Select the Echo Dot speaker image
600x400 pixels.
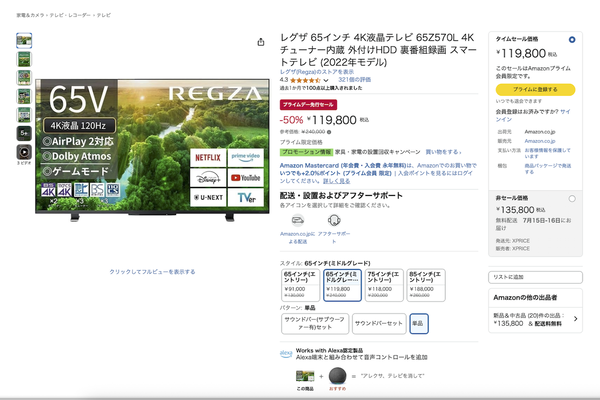point(337,376)
